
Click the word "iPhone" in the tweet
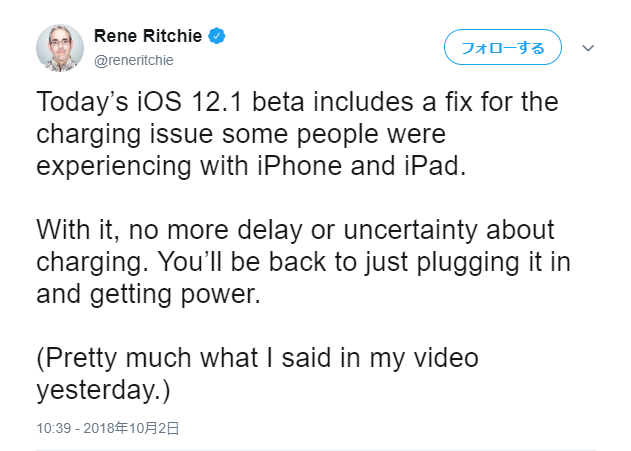299,166
